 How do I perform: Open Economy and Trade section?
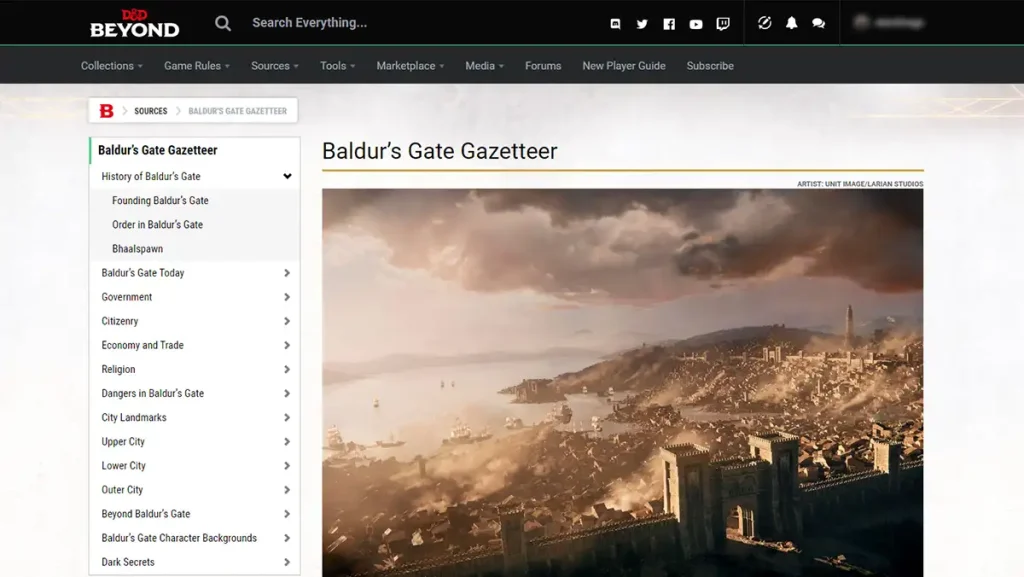142,345
